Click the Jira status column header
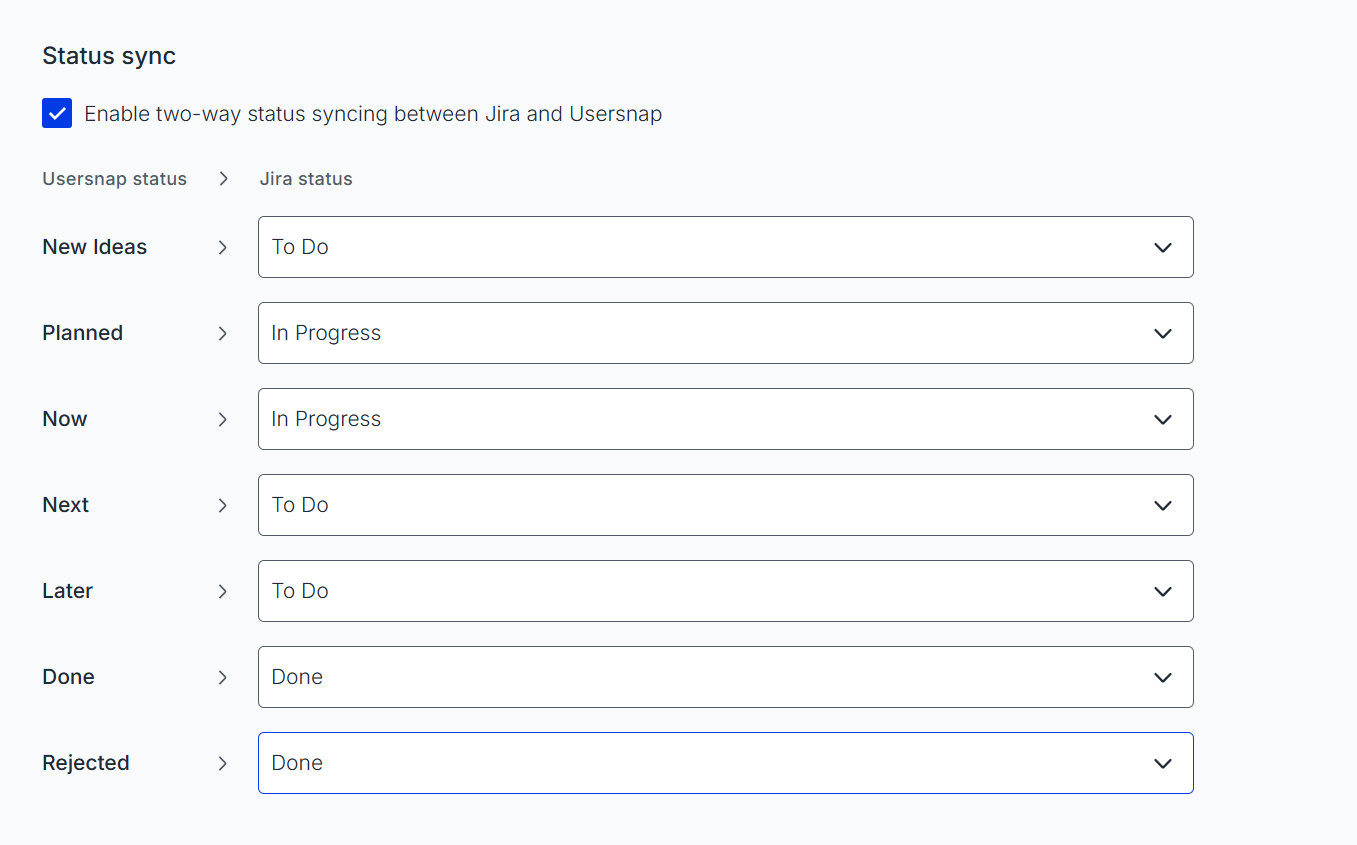 [306, 179]
